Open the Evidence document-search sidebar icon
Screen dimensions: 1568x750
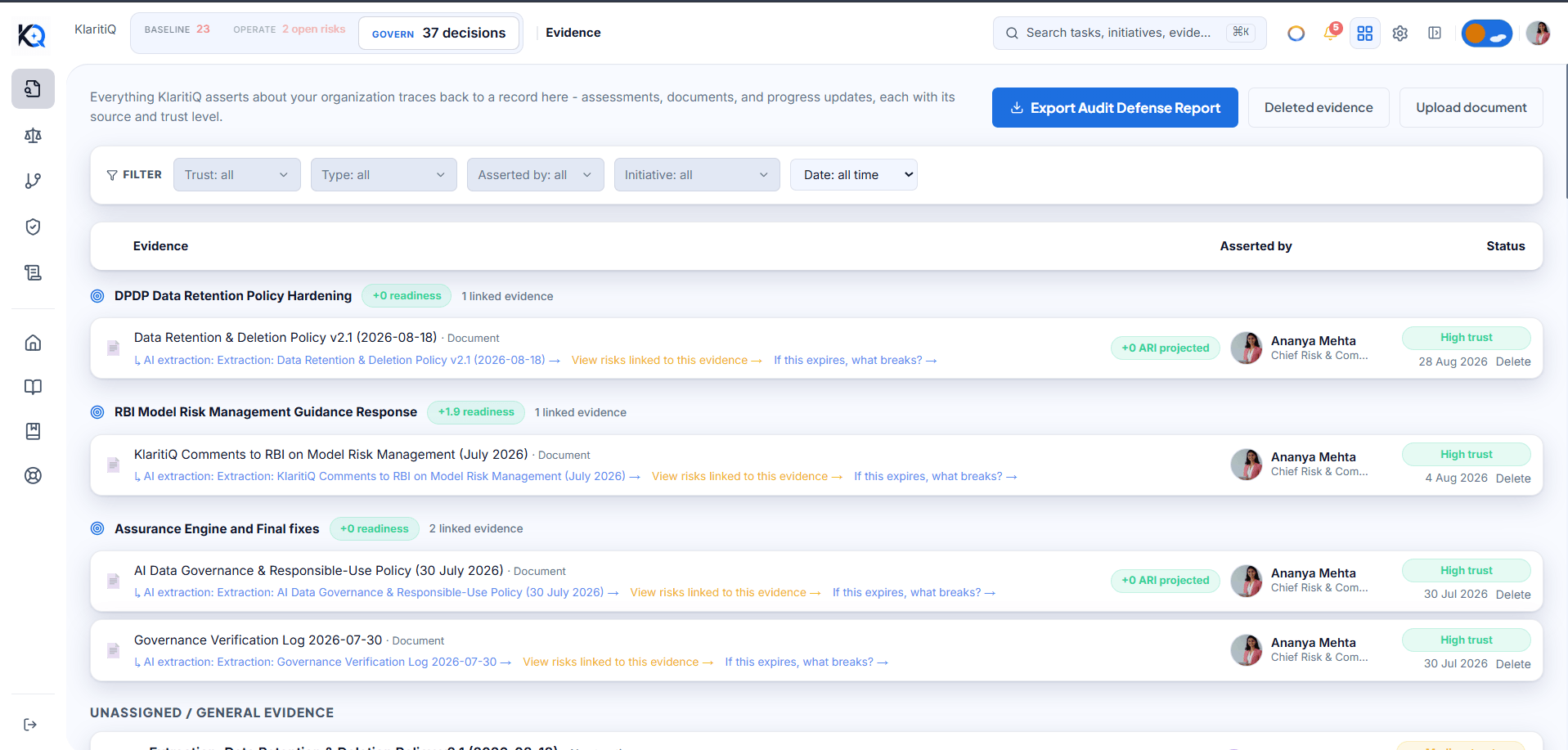pos(33,88)
